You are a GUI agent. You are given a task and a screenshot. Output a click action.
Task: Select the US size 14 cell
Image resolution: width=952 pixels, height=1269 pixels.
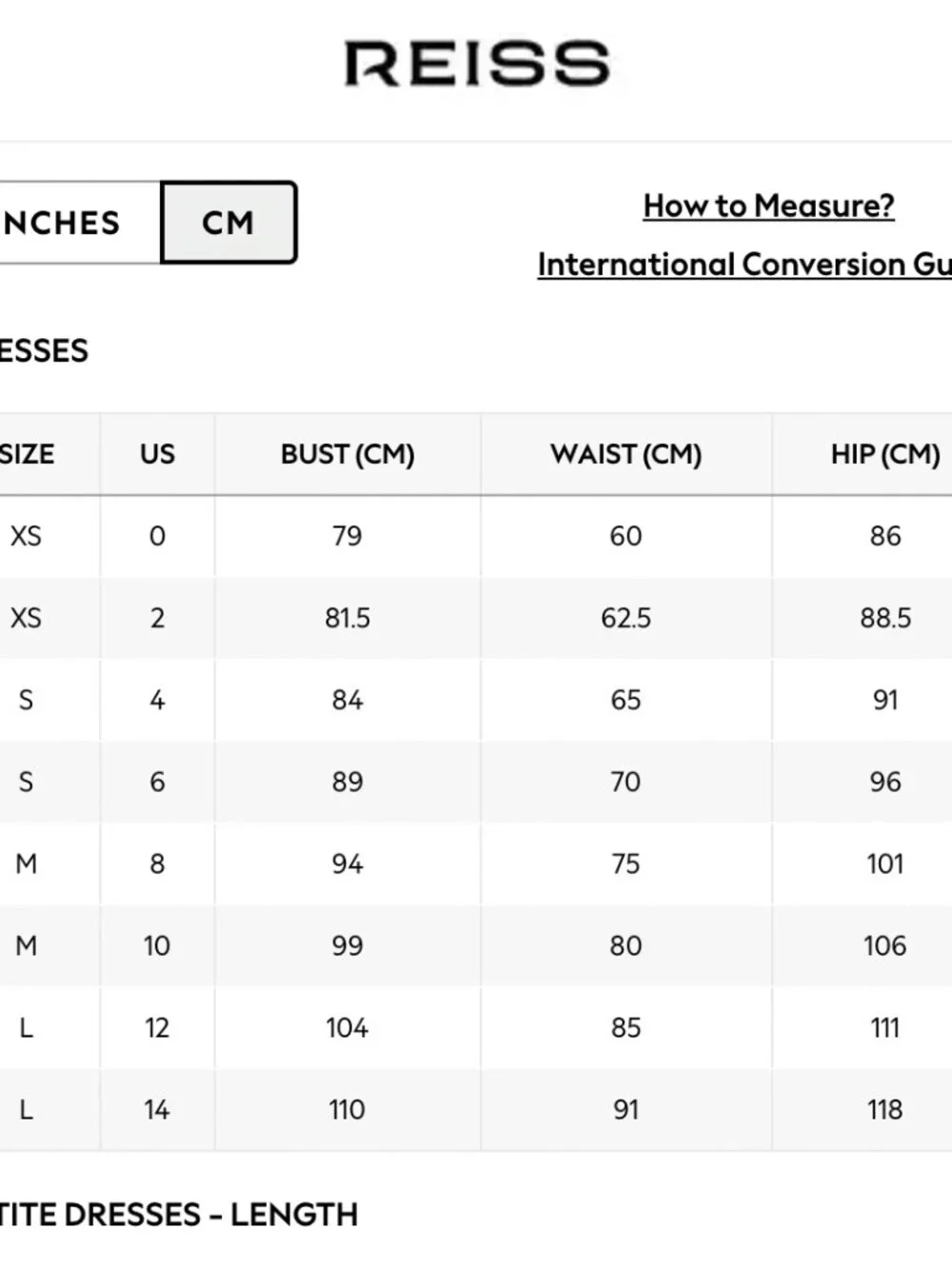(157, 1109)
